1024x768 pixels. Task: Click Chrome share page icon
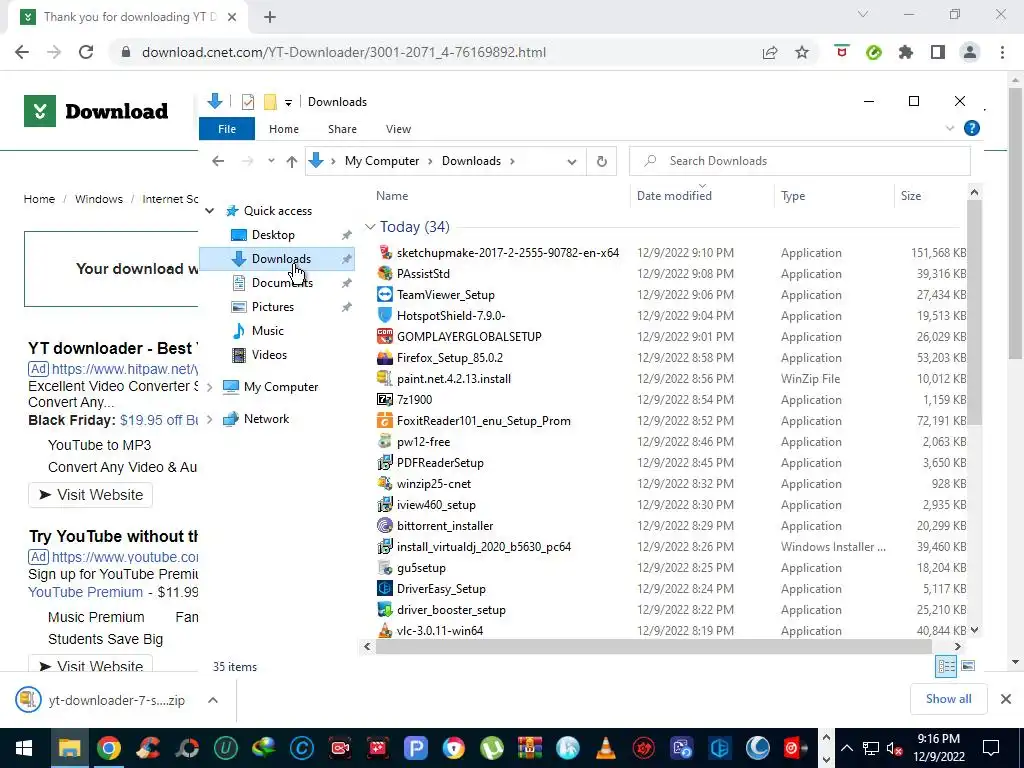pyautogui.click(x=770, y=52)
